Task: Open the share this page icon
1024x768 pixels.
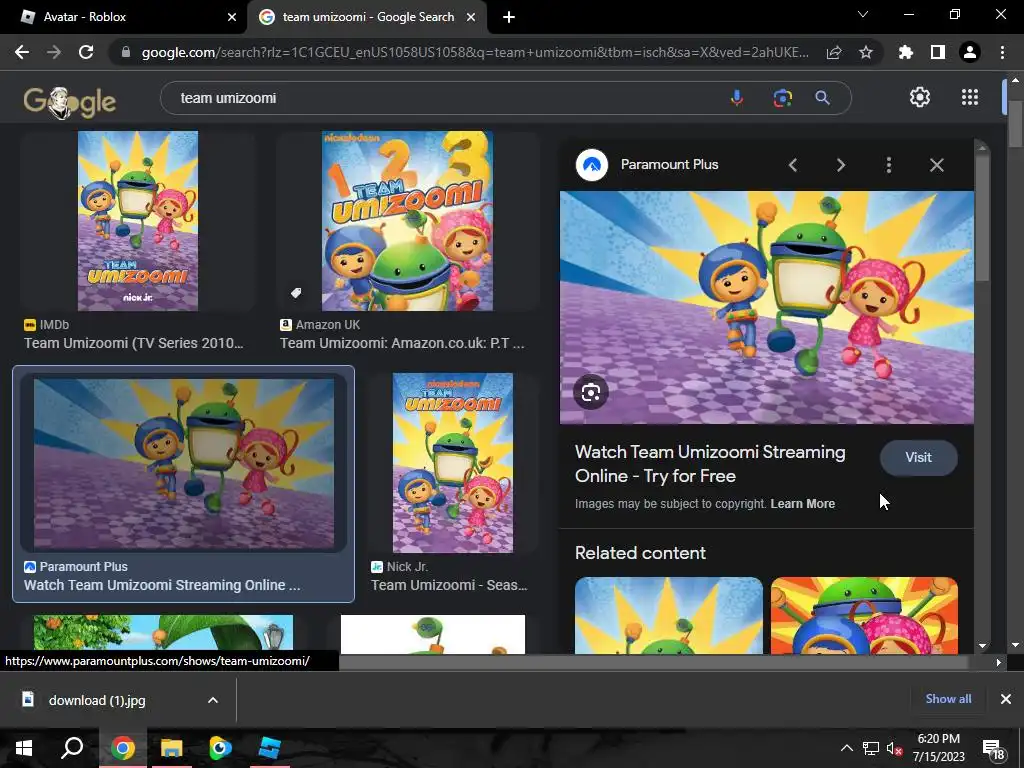Action: click(x=834, y=52)
